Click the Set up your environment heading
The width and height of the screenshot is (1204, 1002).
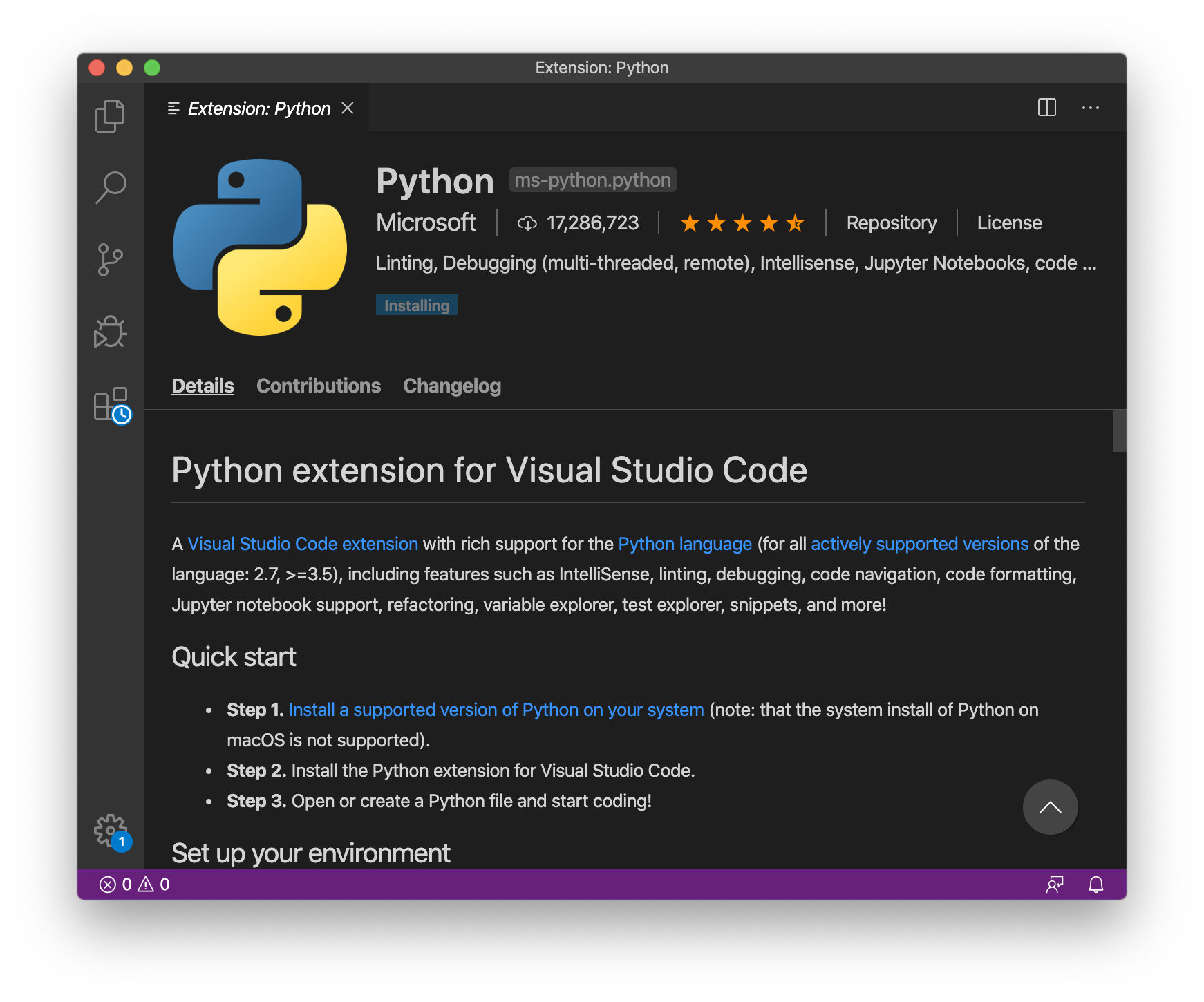[x=310, y=853]
